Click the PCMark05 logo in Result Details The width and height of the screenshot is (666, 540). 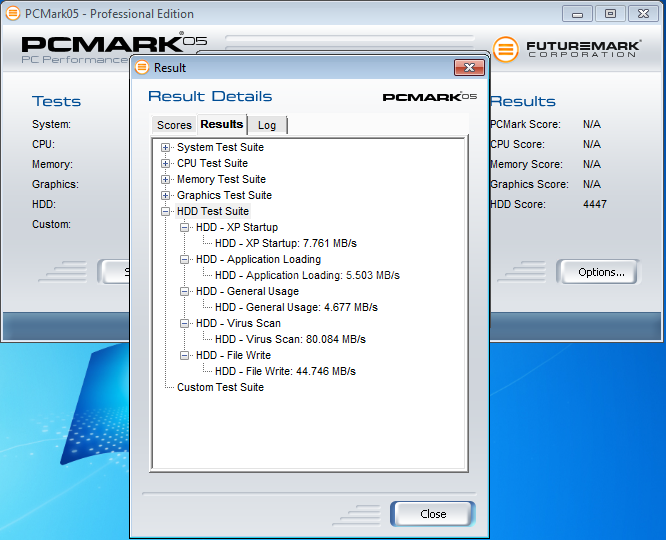tap(429, 97)
